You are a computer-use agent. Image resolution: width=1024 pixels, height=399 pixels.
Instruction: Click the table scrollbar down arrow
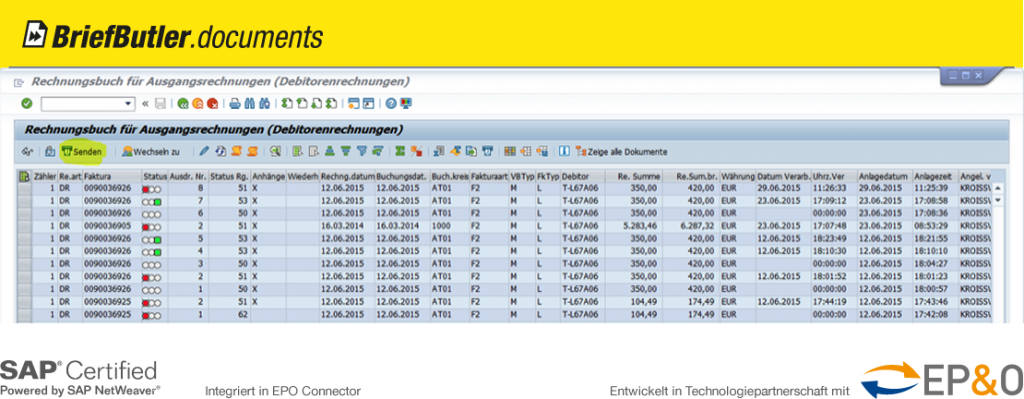[997, 199]
